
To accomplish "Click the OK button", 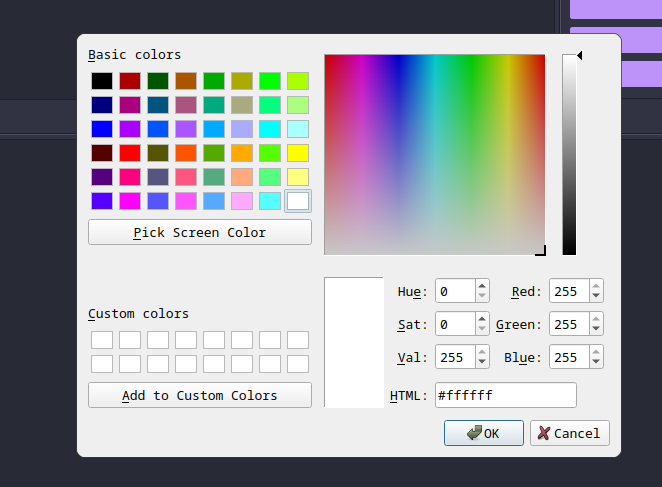I will pos(484,433).
